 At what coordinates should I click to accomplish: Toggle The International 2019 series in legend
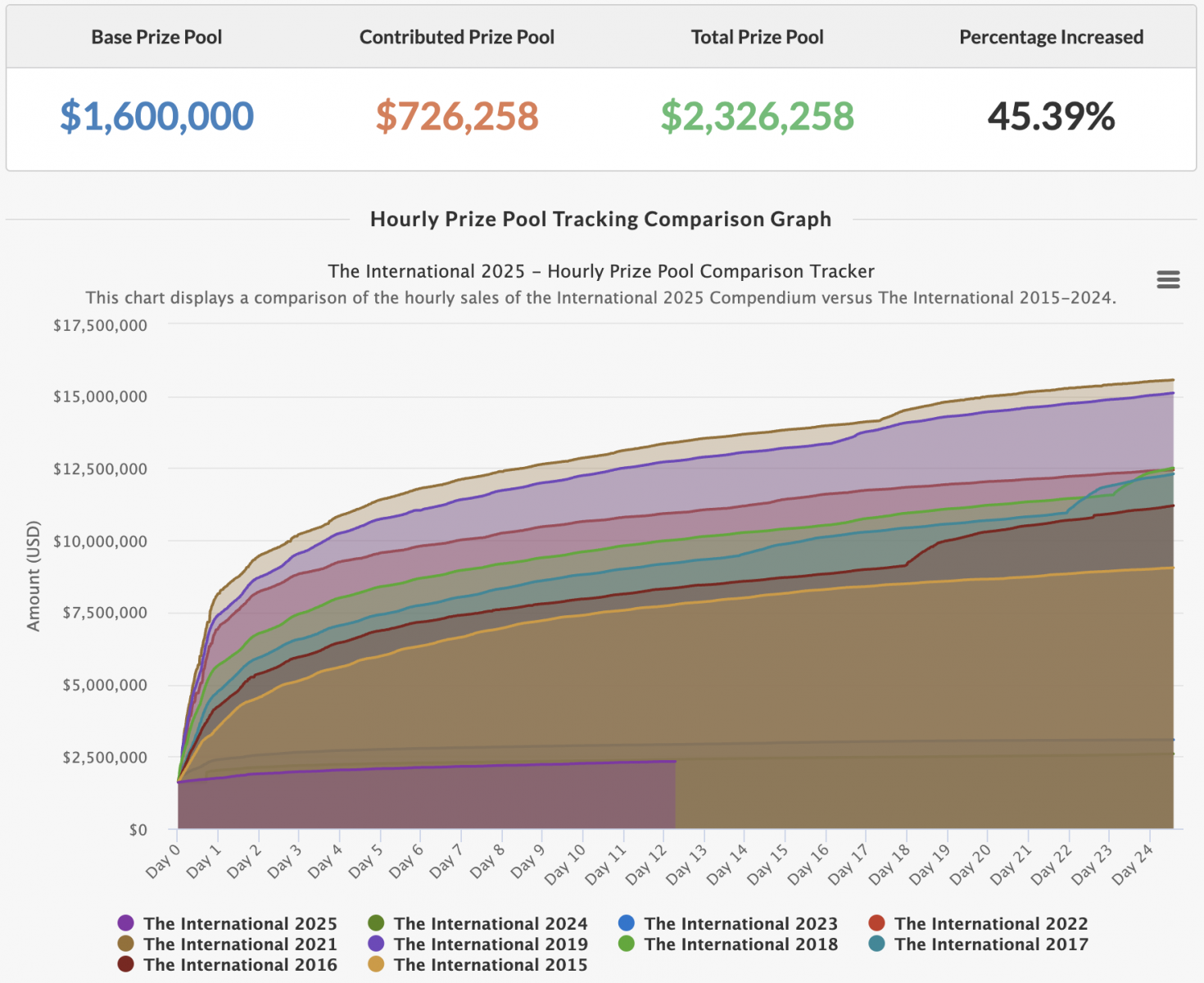tap(478, 944)
